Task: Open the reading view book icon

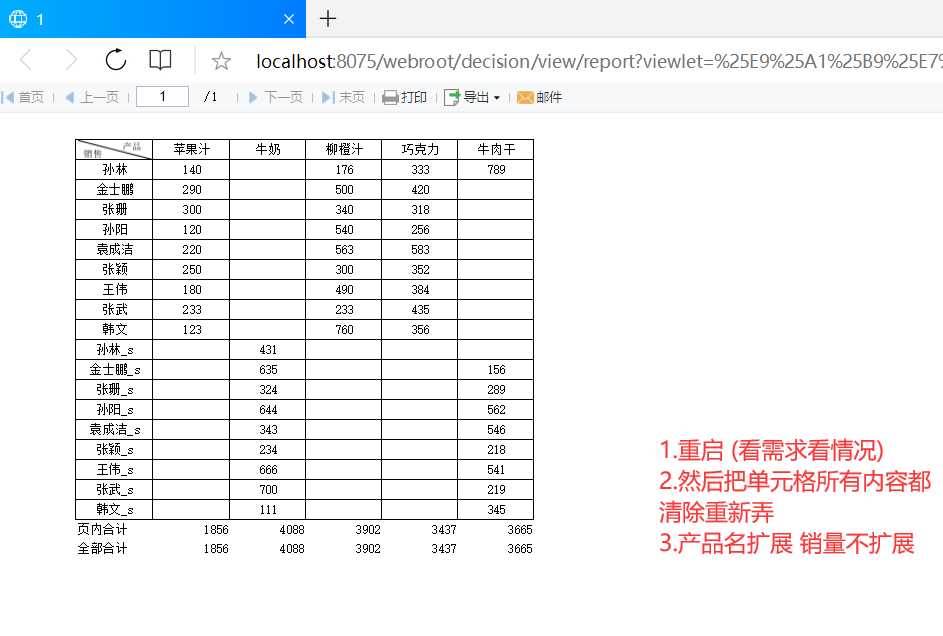Action: pyautogui.click(x=160, y=60)
